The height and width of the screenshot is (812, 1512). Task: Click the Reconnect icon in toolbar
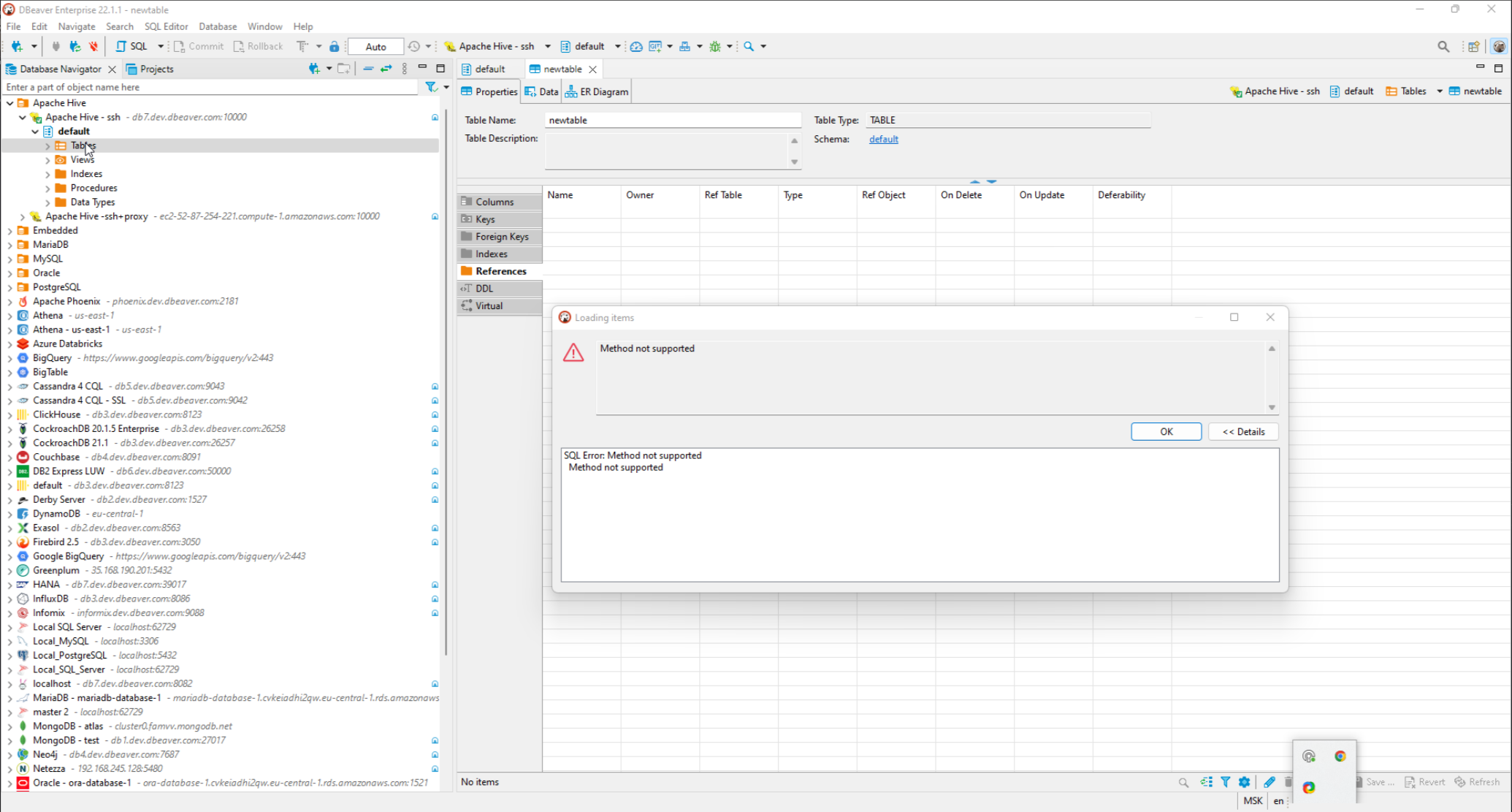pos(75,46)
